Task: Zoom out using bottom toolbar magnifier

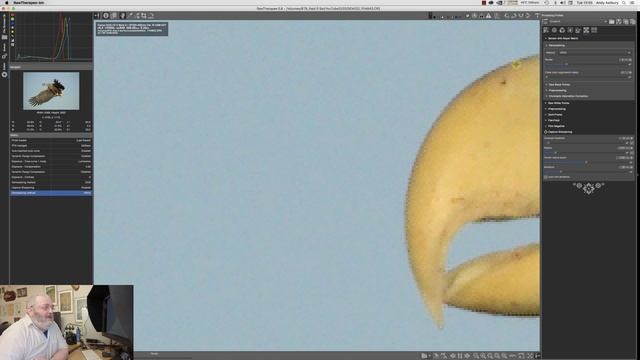Action: pyautogui.click(x=476, y=356)
